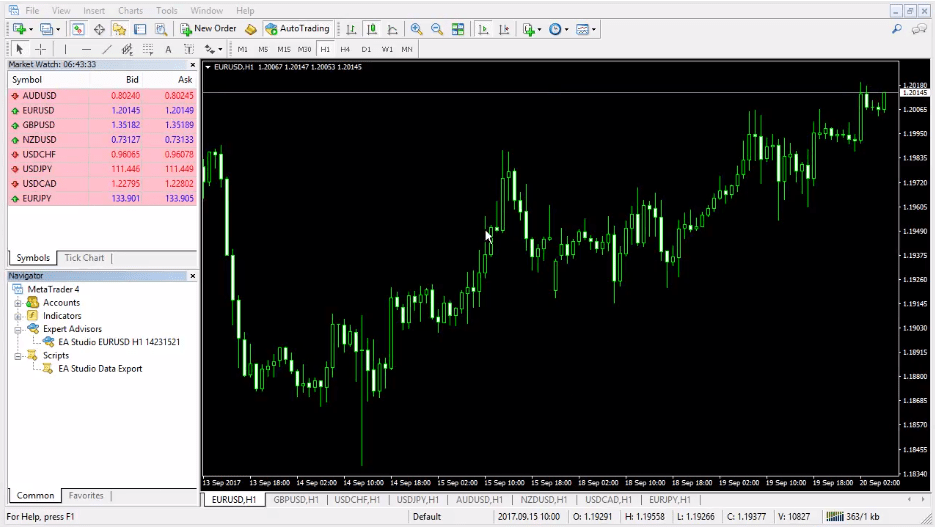Screen dimensions: 935x527
Task: Switch to the EURJPY,H1 chart tab
Action: [x=670, y=500]
